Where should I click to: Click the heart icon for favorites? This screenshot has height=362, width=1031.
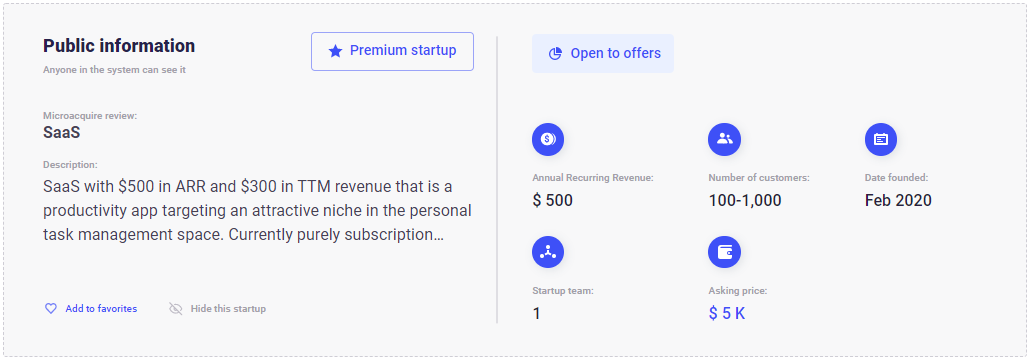click(51, 309)
